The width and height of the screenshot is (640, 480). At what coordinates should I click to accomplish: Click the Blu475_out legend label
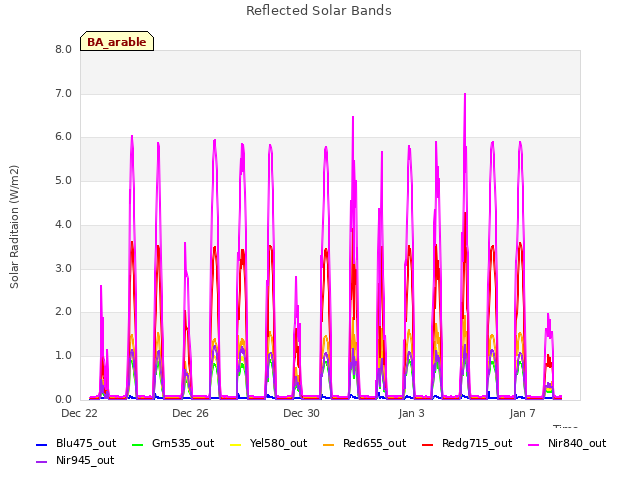click(x=86, y=444)
